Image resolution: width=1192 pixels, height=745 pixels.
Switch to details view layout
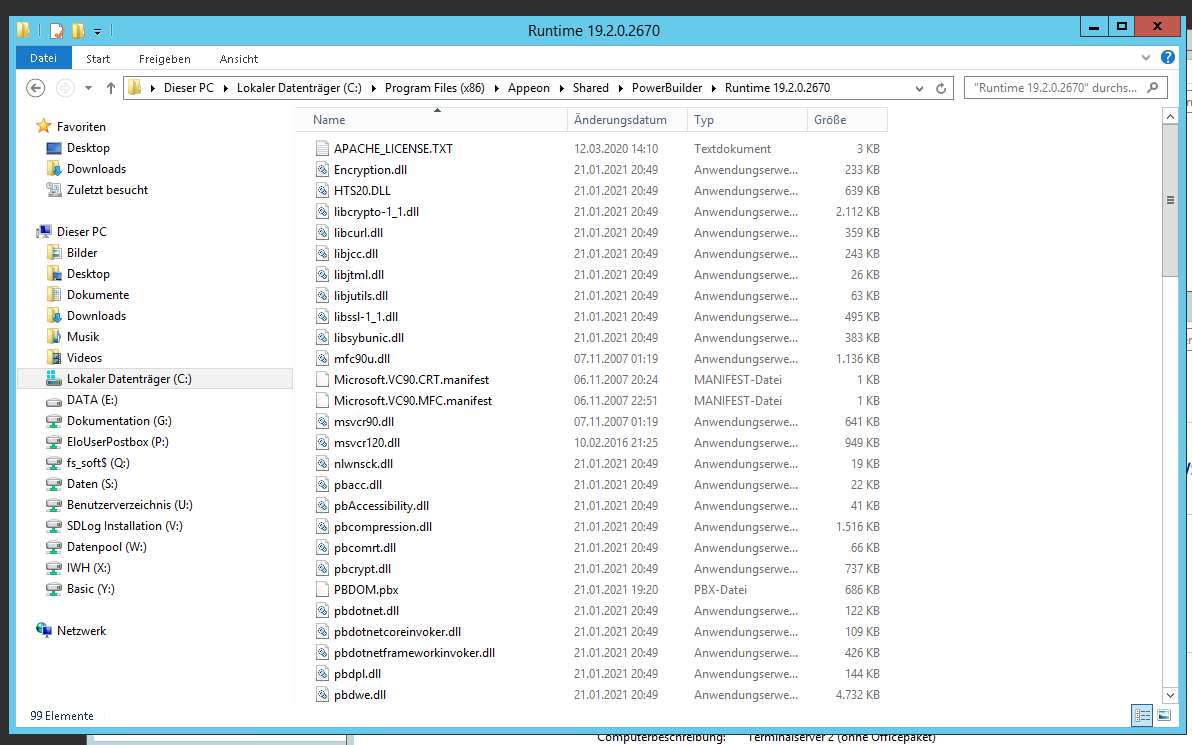1142,715
